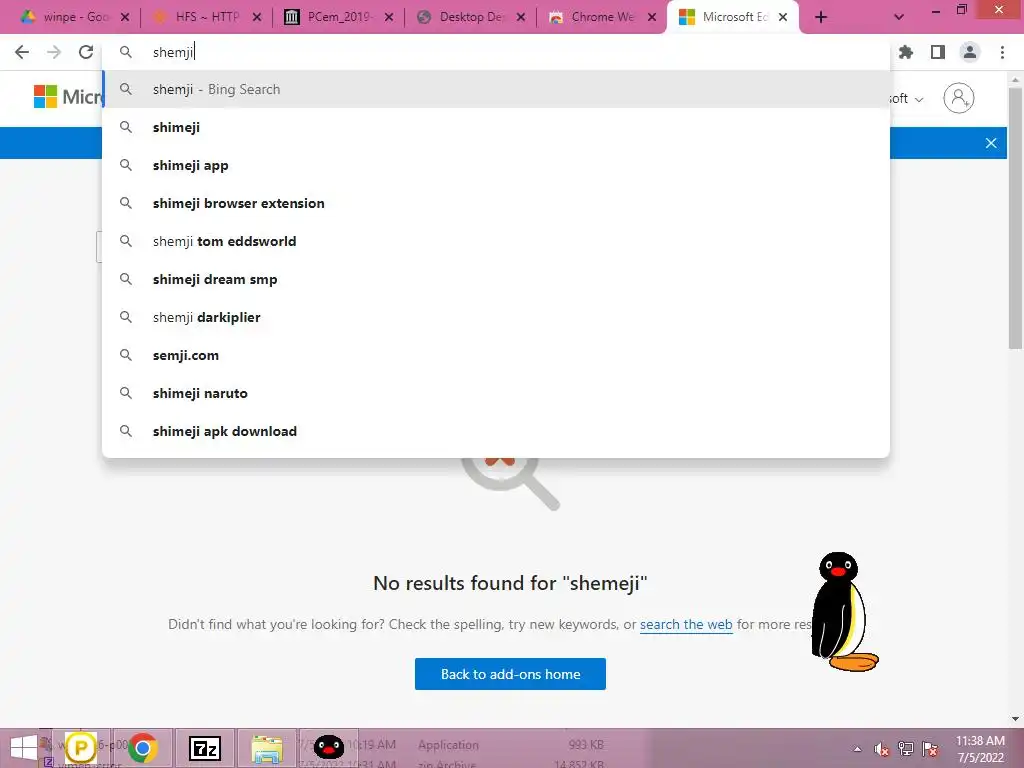1024x768 pixels.
Task: Select the 'semji.com' suggestion
Action: [496, 355]
